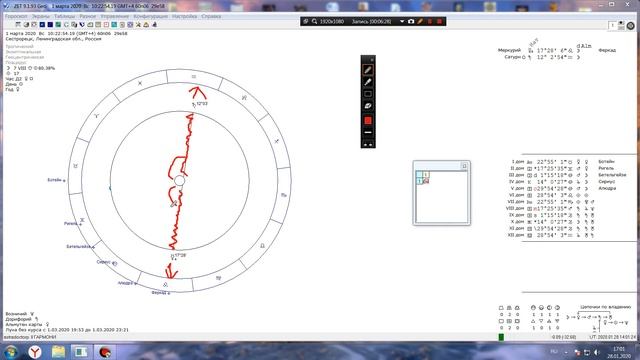640x360 pixels.
Task: Change line thickness in the drawing palette
Action: click(368, 133)
